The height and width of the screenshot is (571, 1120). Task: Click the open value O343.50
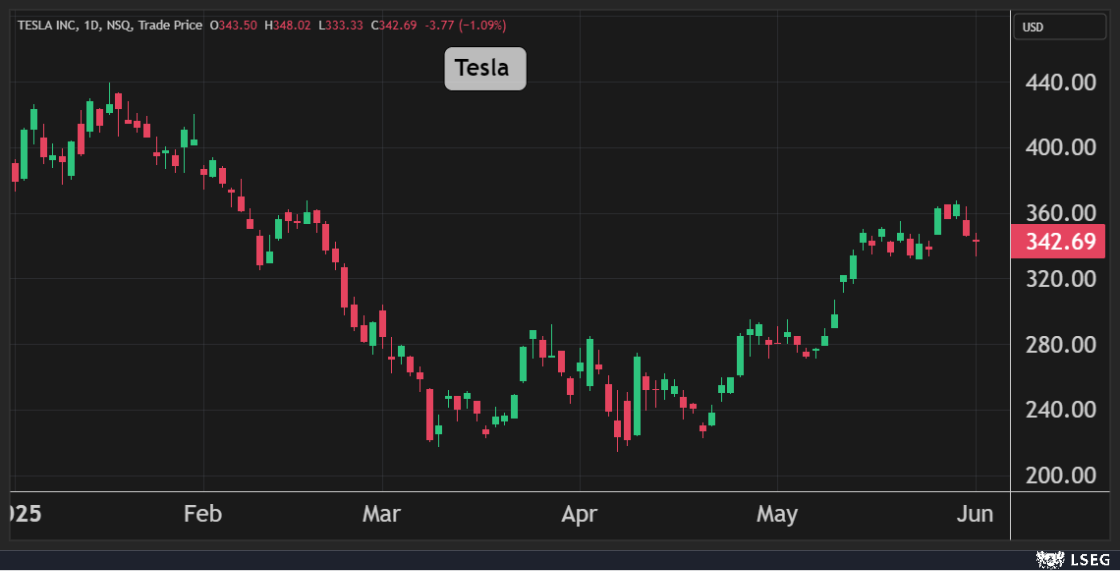click(x=233, y=25)
